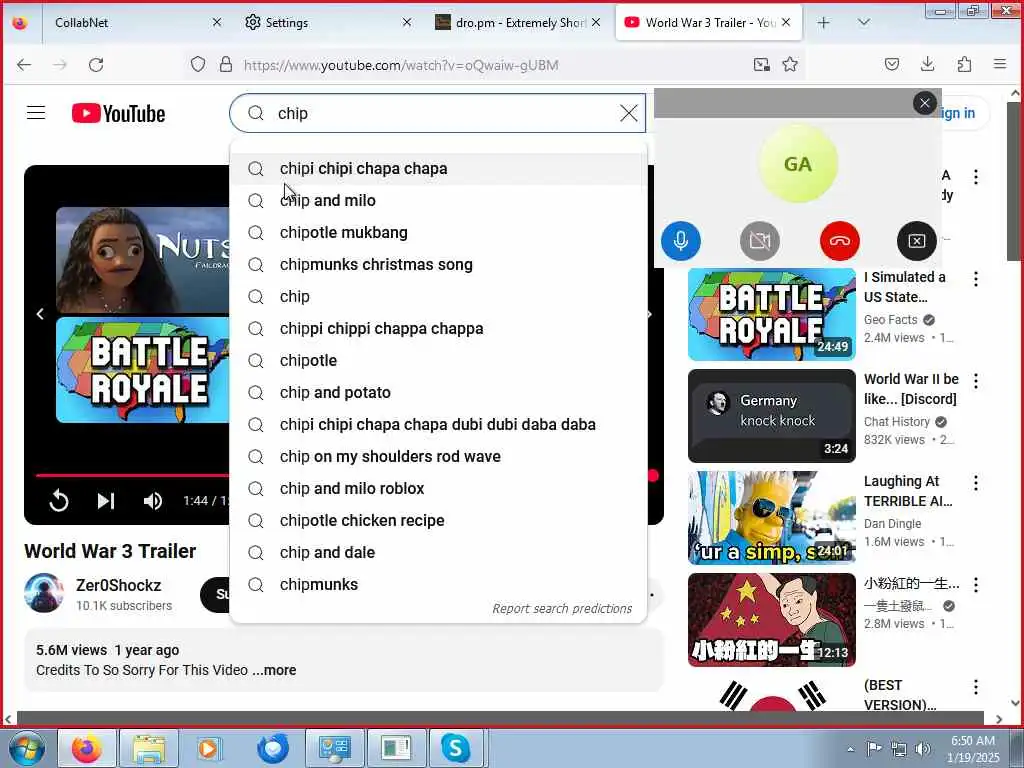
Task: Open the YouTube hamburger guide menu
Action: tap(36, 113)
